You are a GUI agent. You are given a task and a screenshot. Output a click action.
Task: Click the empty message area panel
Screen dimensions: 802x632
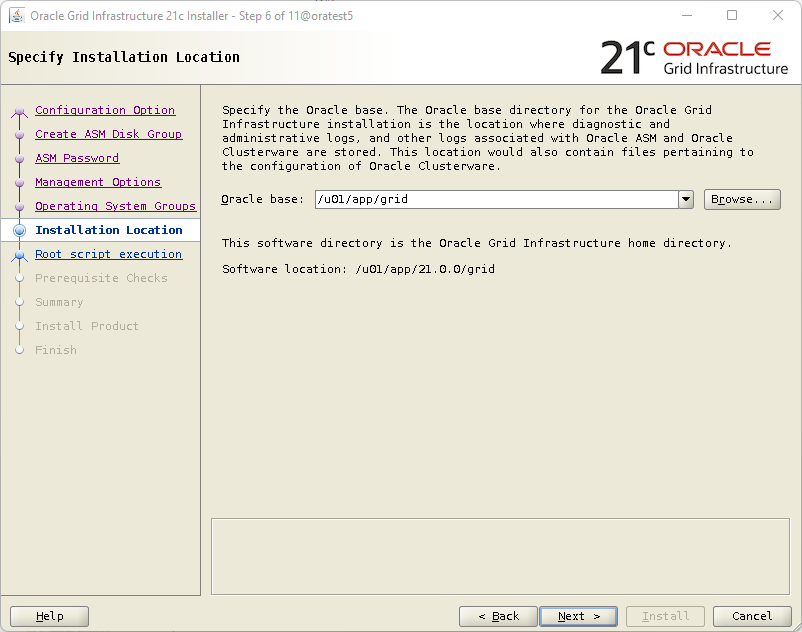click(500, 556)
